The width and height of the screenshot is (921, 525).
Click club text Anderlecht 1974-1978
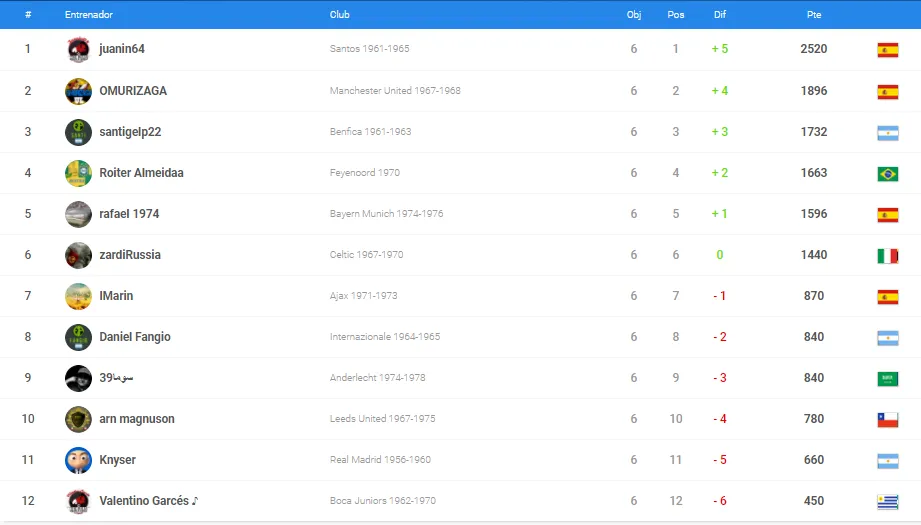[x=377, y=378]
